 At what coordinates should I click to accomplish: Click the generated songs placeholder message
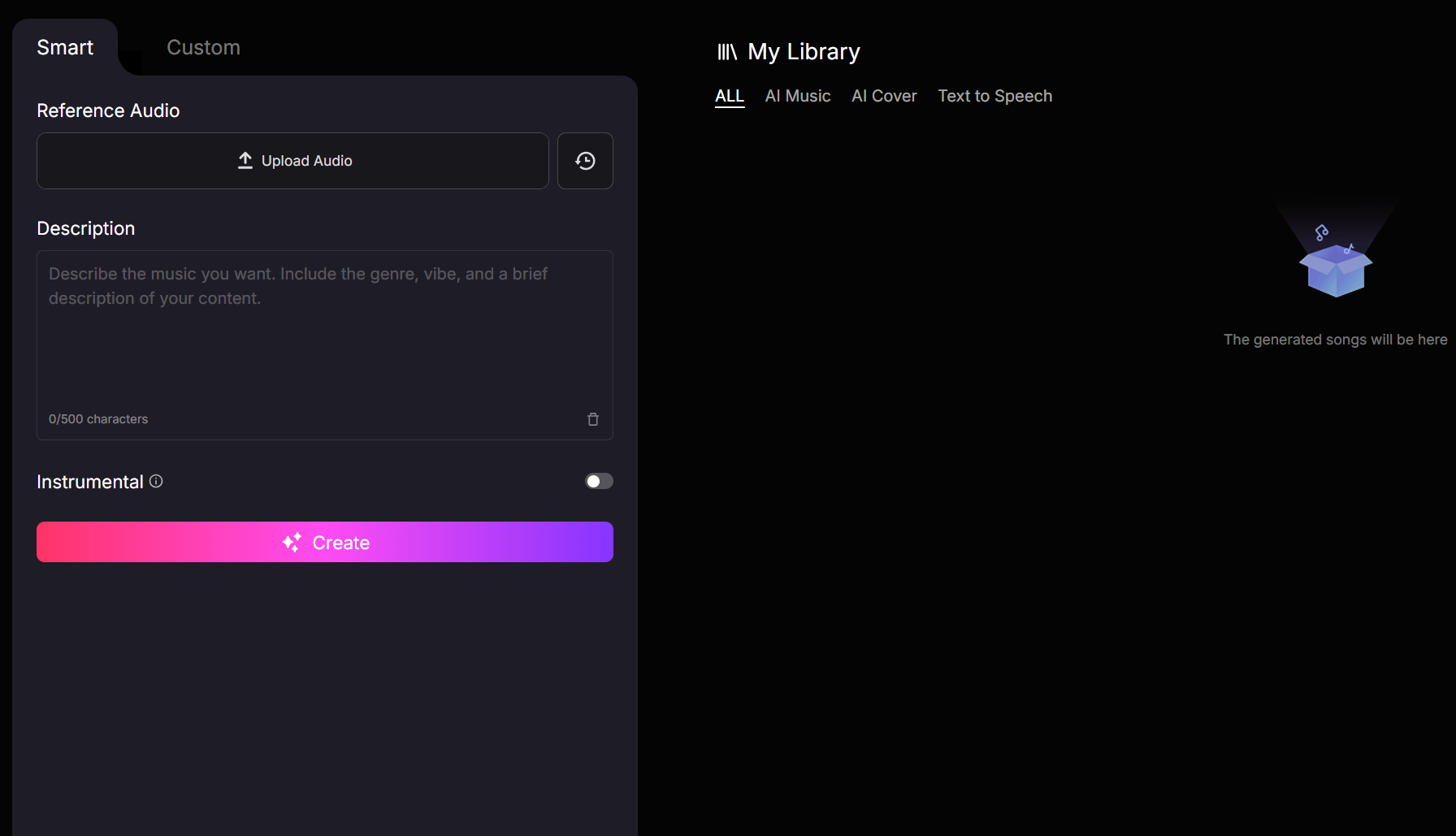1335,340
